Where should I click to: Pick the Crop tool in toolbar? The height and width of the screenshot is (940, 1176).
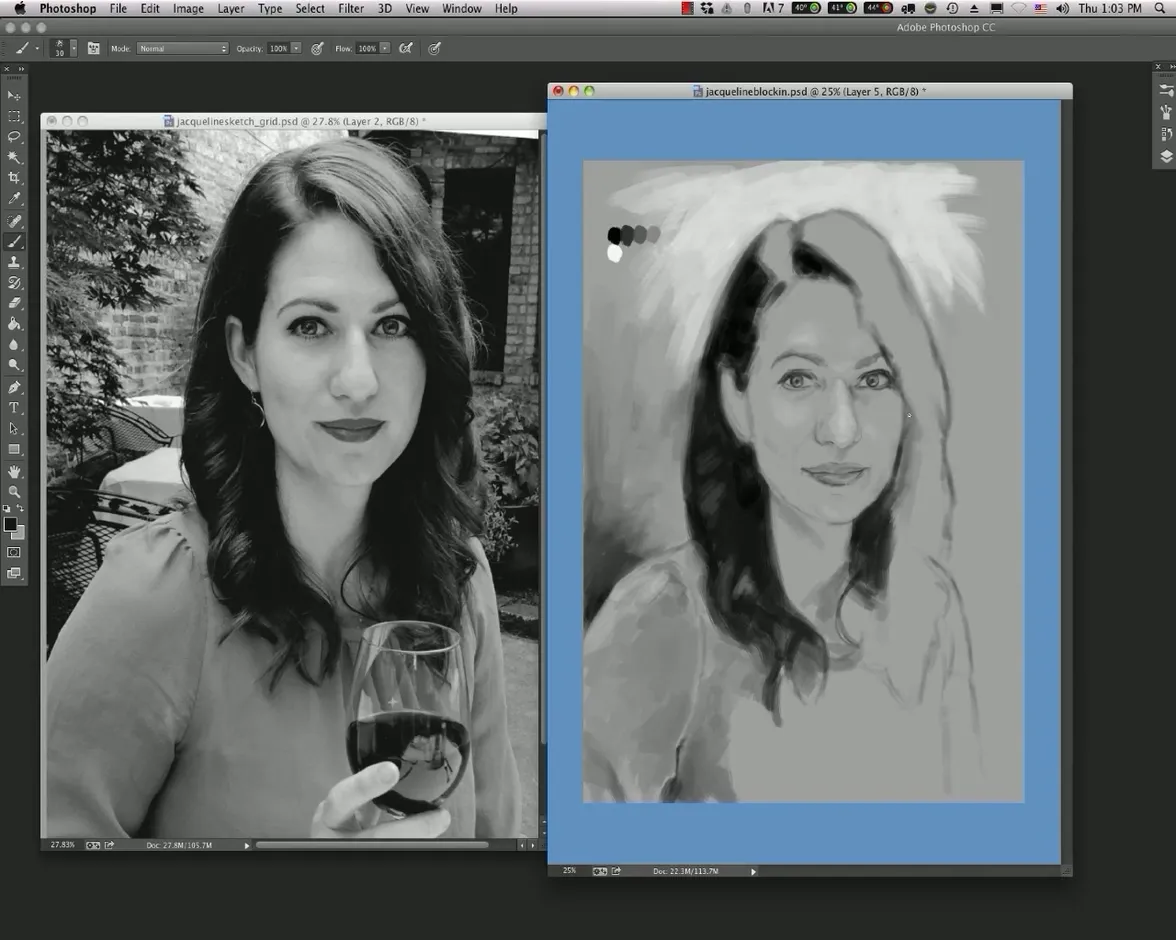pyautogui.click(x=14, y=179)
